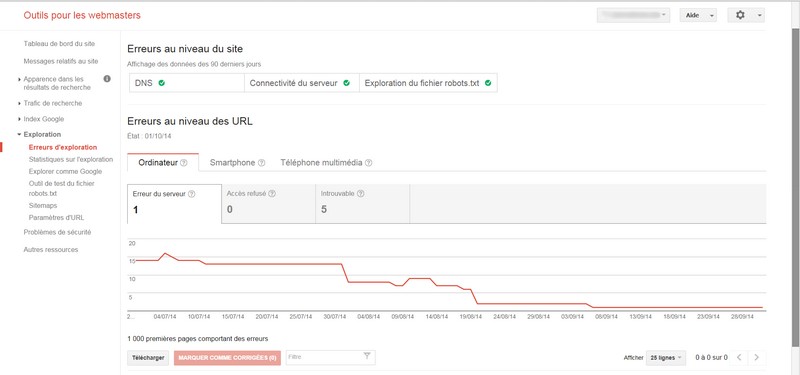Click the 04/07/14 date label on chart
This screenshot has height=375, width=800.
click(165, 317)
